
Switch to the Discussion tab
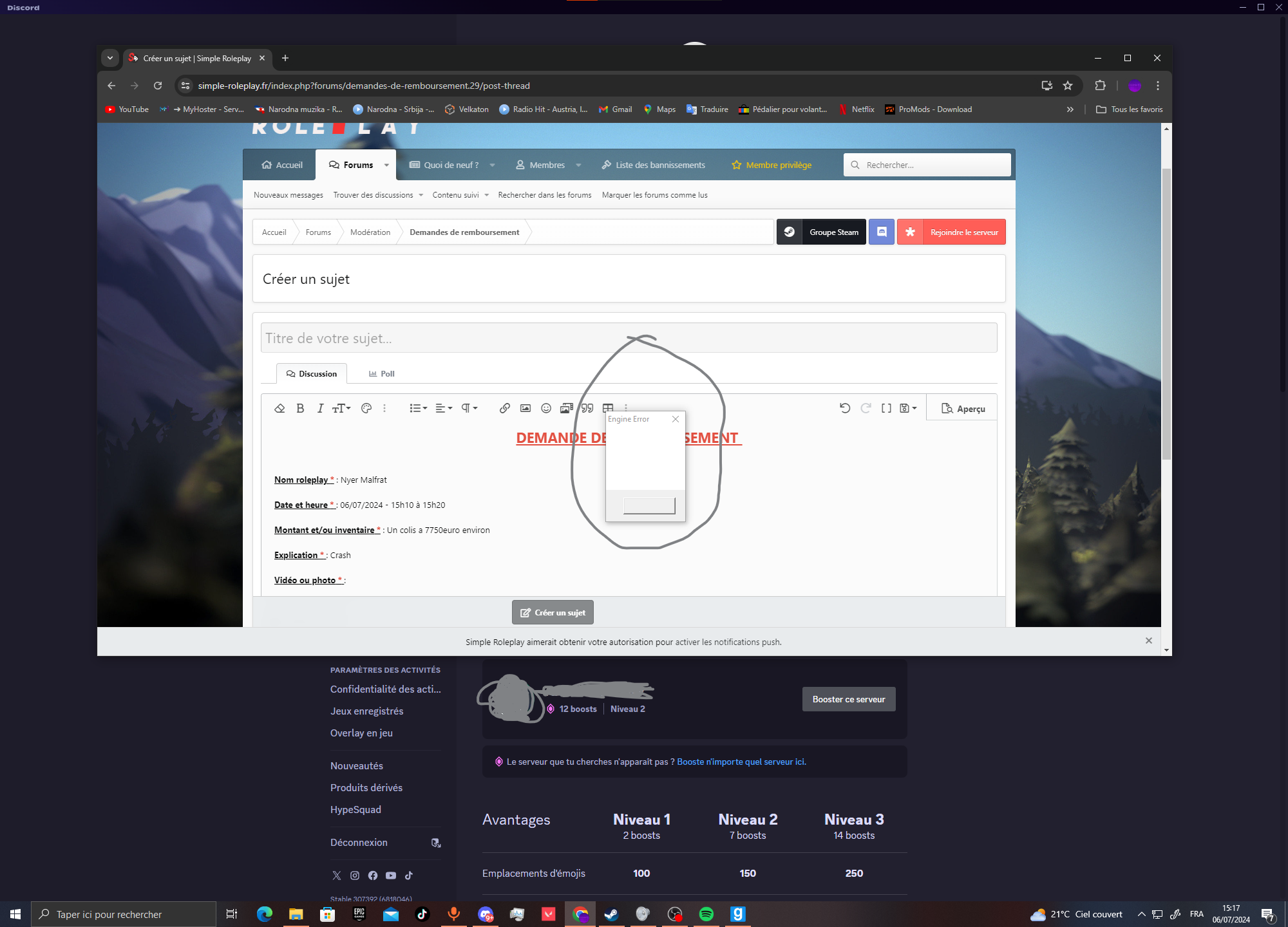312,373
